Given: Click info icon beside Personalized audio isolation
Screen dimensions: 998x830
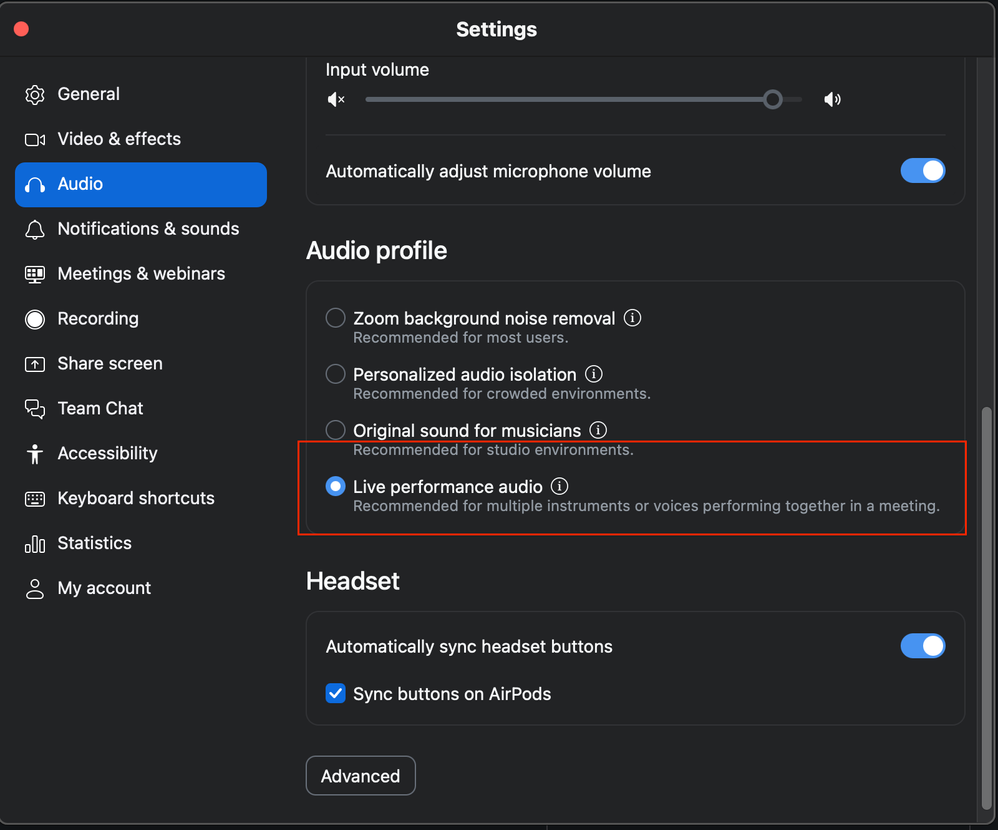Looking at the screenshot, I should pos(594,374).
